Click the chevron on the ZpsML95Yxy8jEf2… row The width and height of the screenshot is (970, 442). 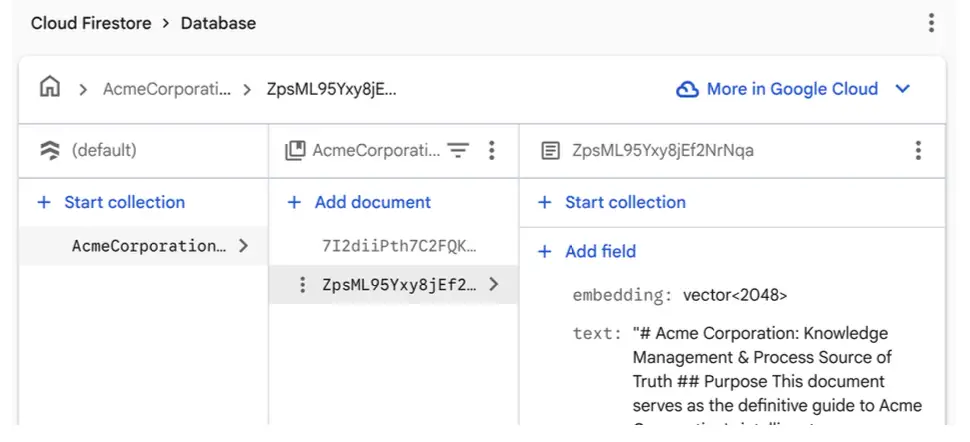(x=493, y=284)
